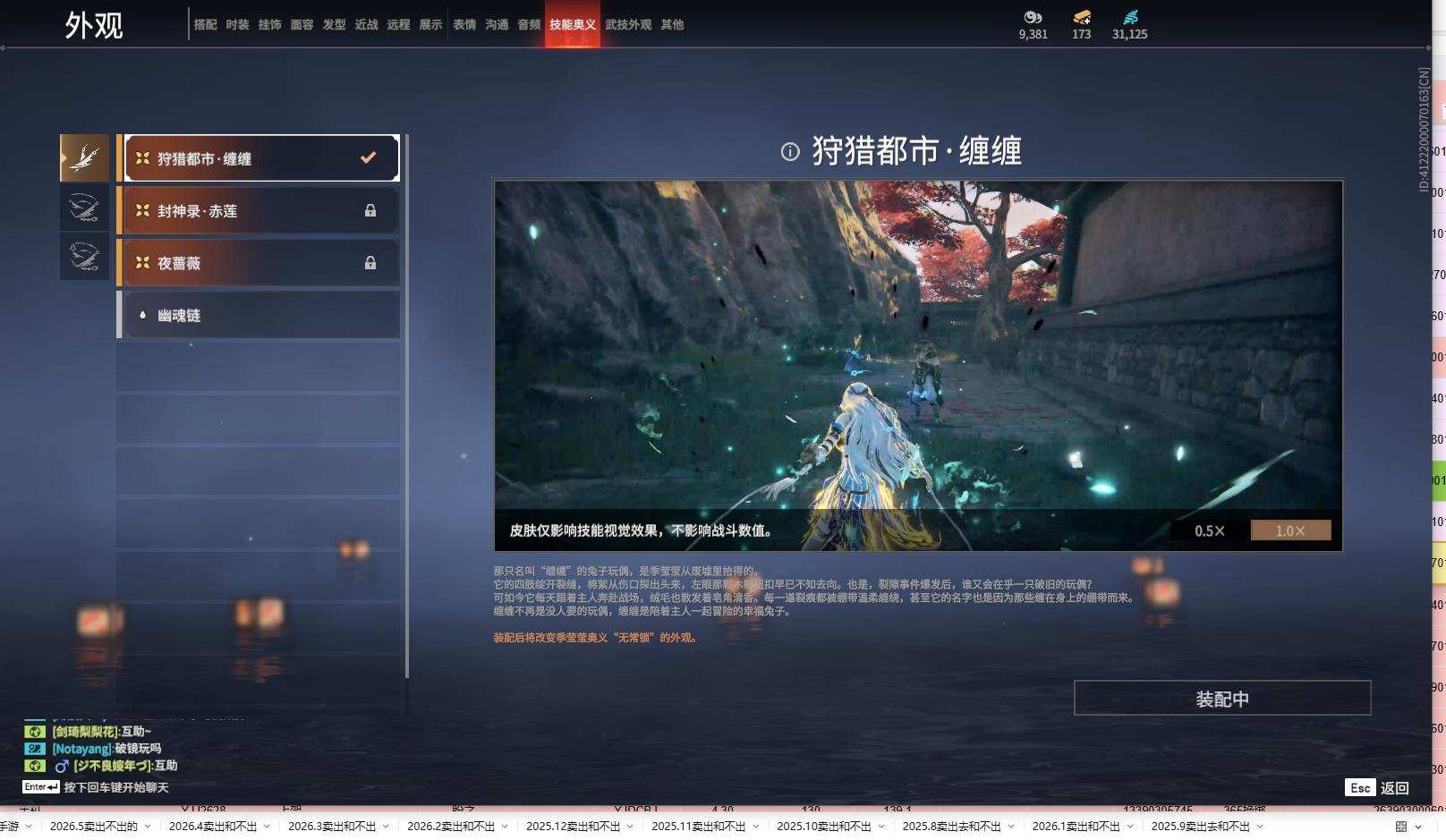Click the chat channel icon beside 剑琦梨梨花

[x=34, y=731]
